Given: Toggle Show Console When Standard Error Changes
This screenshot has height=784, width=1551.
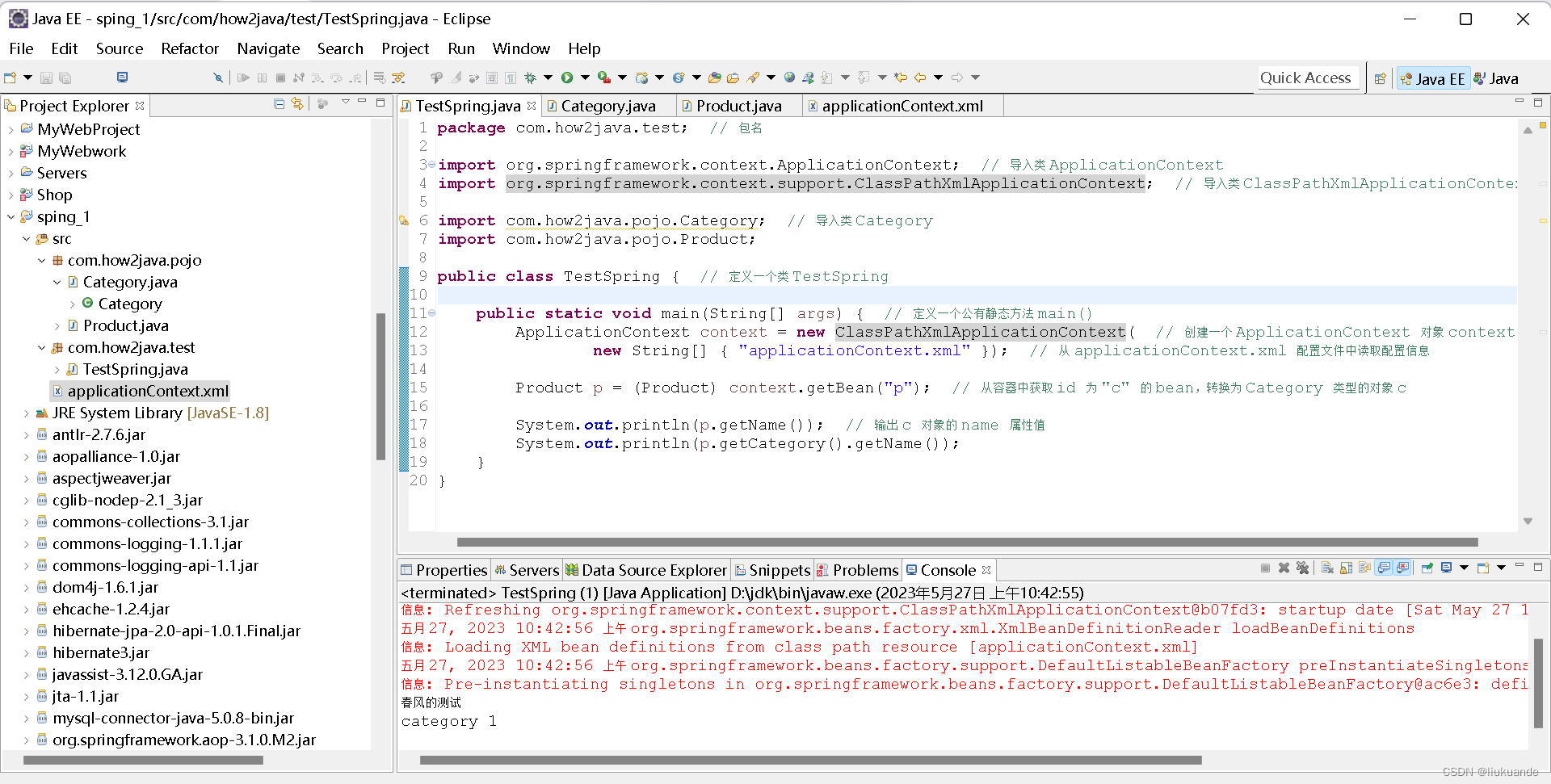Looking at the screenshot, I should click(x=1402, y=568).
